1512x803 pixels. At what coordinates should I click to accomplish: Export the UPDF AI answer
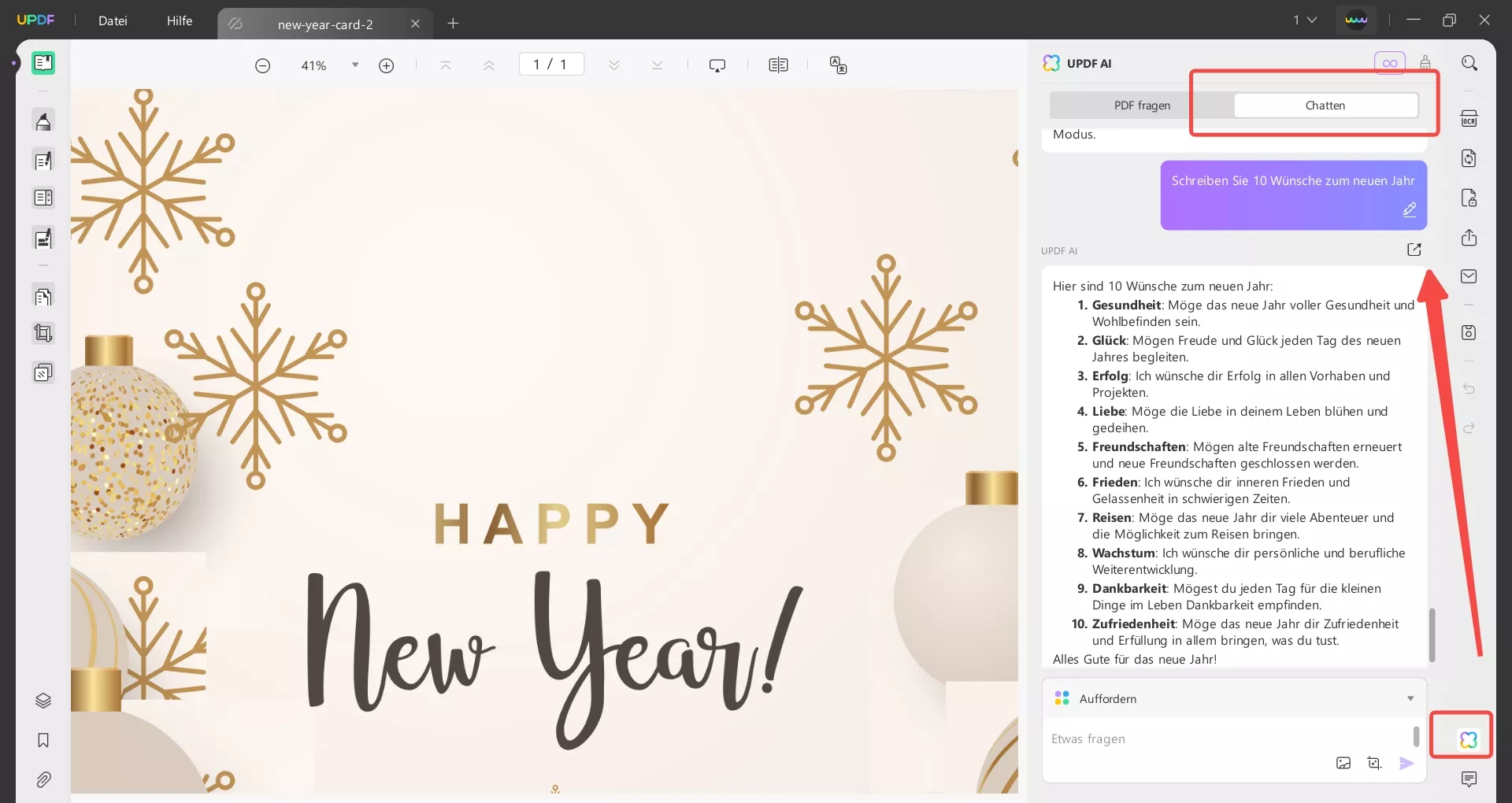click(1414, 250)
